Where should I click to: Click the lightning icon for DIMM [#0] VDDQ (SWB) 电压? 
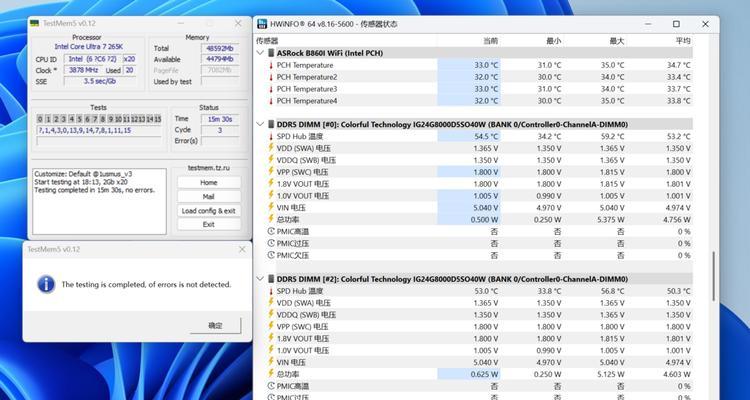(x=271, y=160)
